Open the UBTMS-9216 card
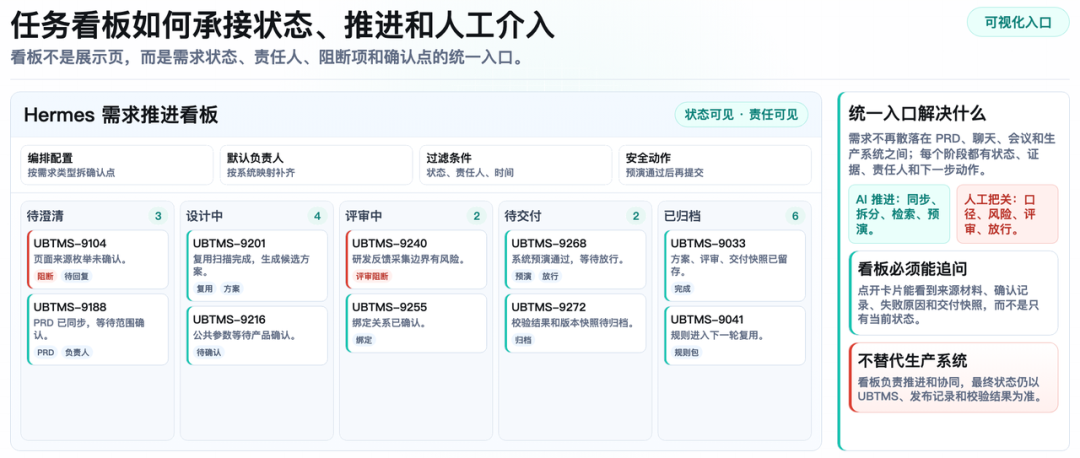 [257, 336]
